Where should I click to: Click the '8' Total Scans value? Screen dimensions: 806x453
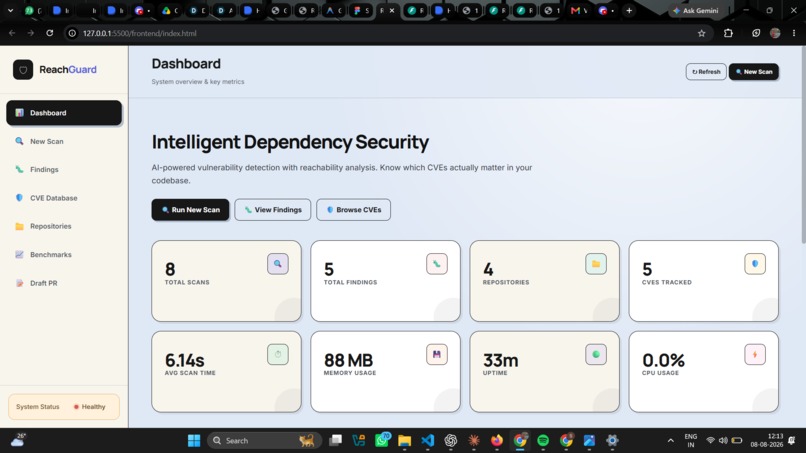click(x=170, y=269)
